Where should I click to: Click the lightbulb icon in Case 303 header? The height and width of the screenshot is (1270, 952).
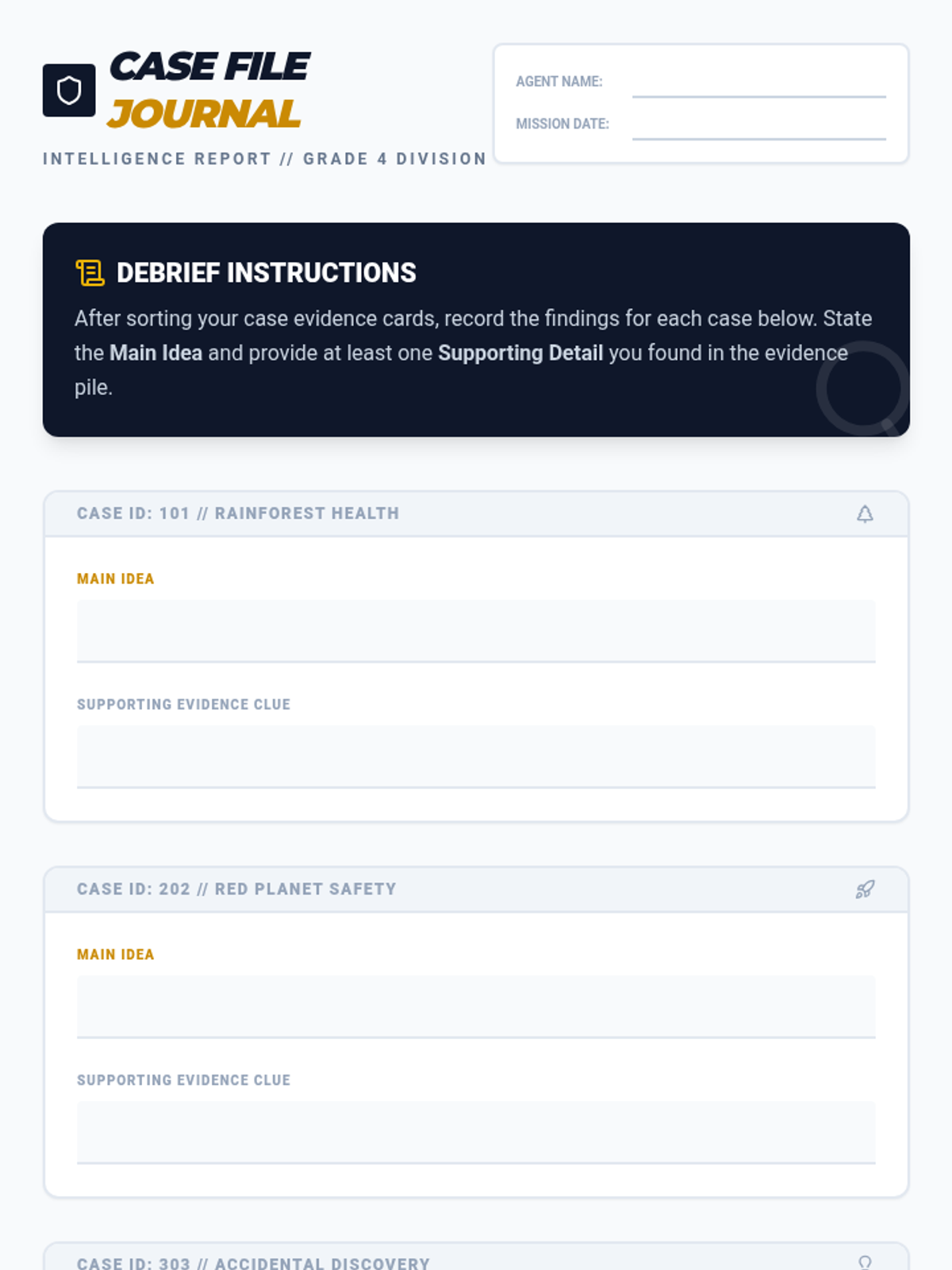pos(865,1262)
